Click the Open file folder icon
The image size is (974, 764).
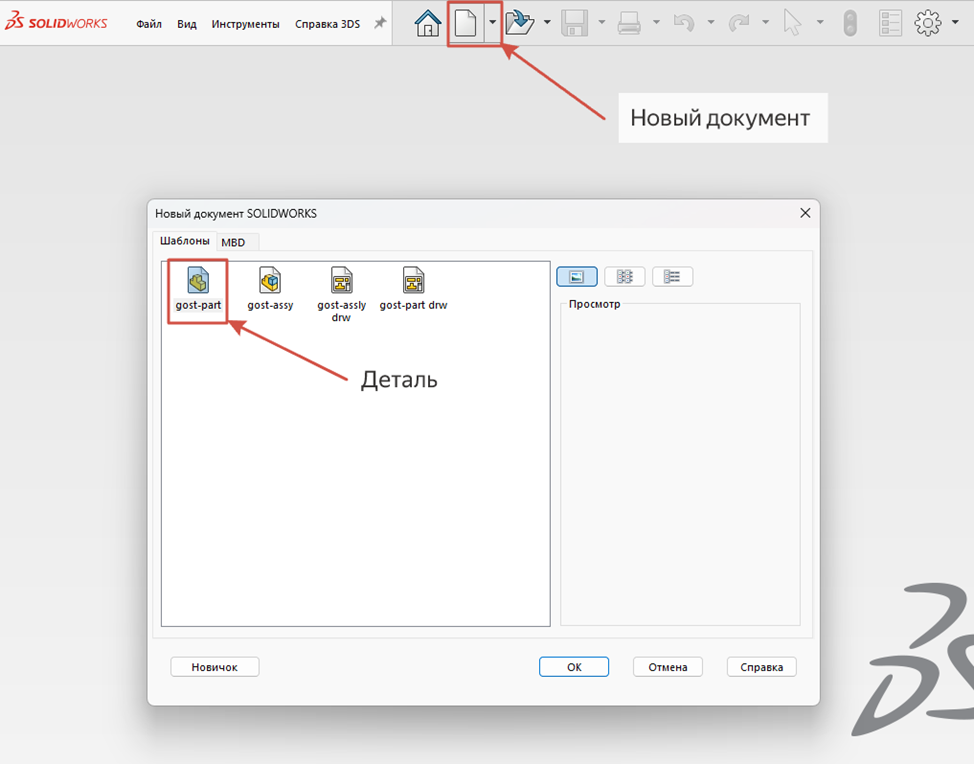coord(519,23)
